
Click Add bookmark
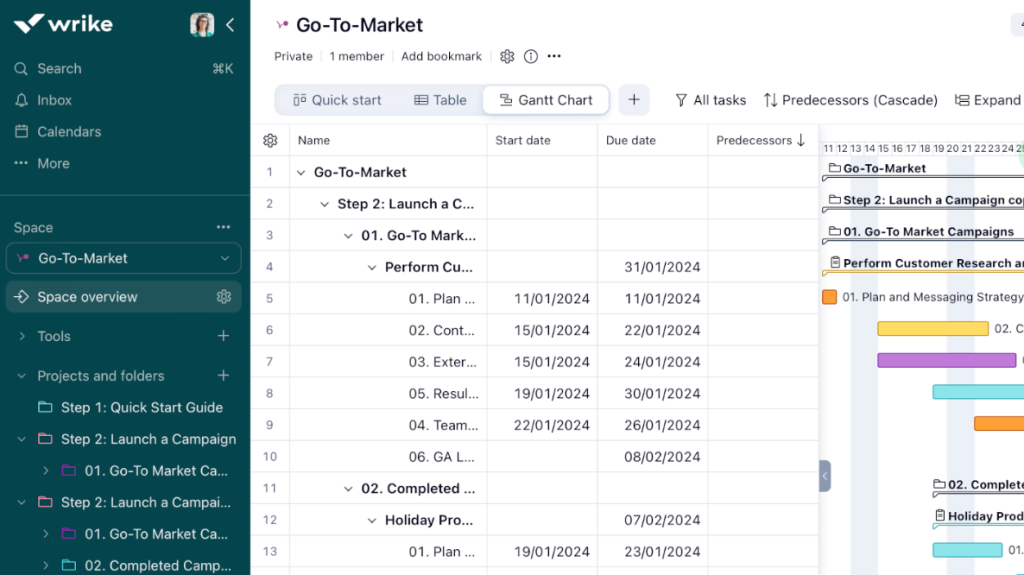click(441, 56)
